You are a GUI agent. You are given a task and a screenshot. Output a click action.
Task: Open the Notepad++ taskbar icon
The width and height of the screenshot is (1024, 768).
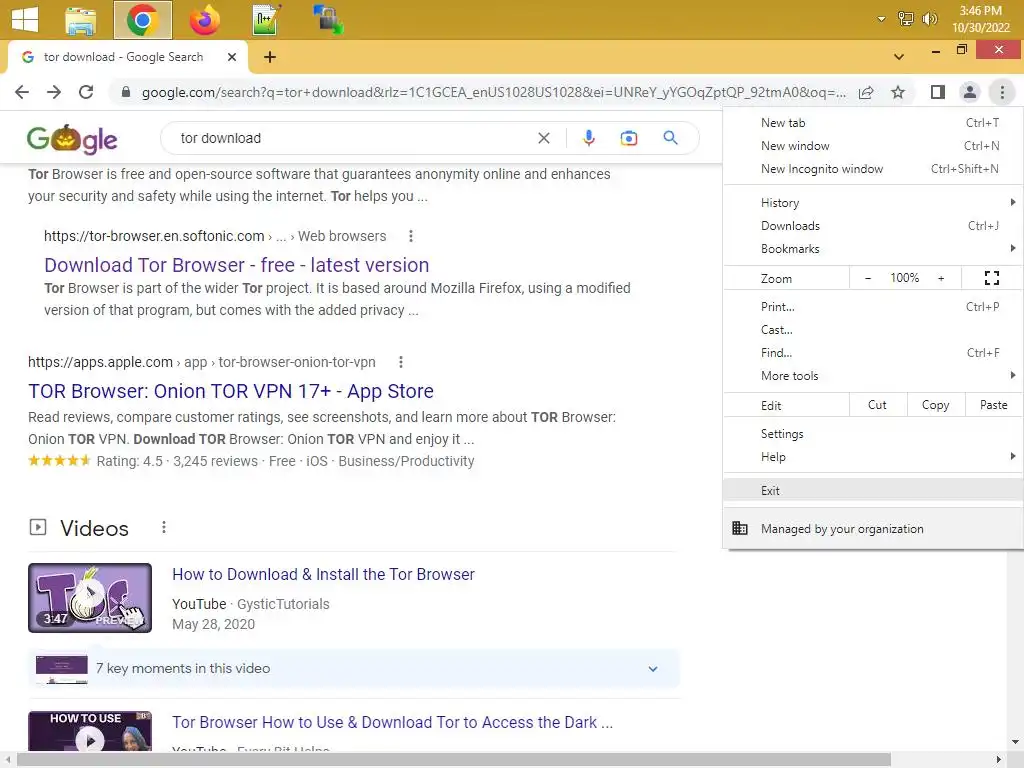point(266,20)
